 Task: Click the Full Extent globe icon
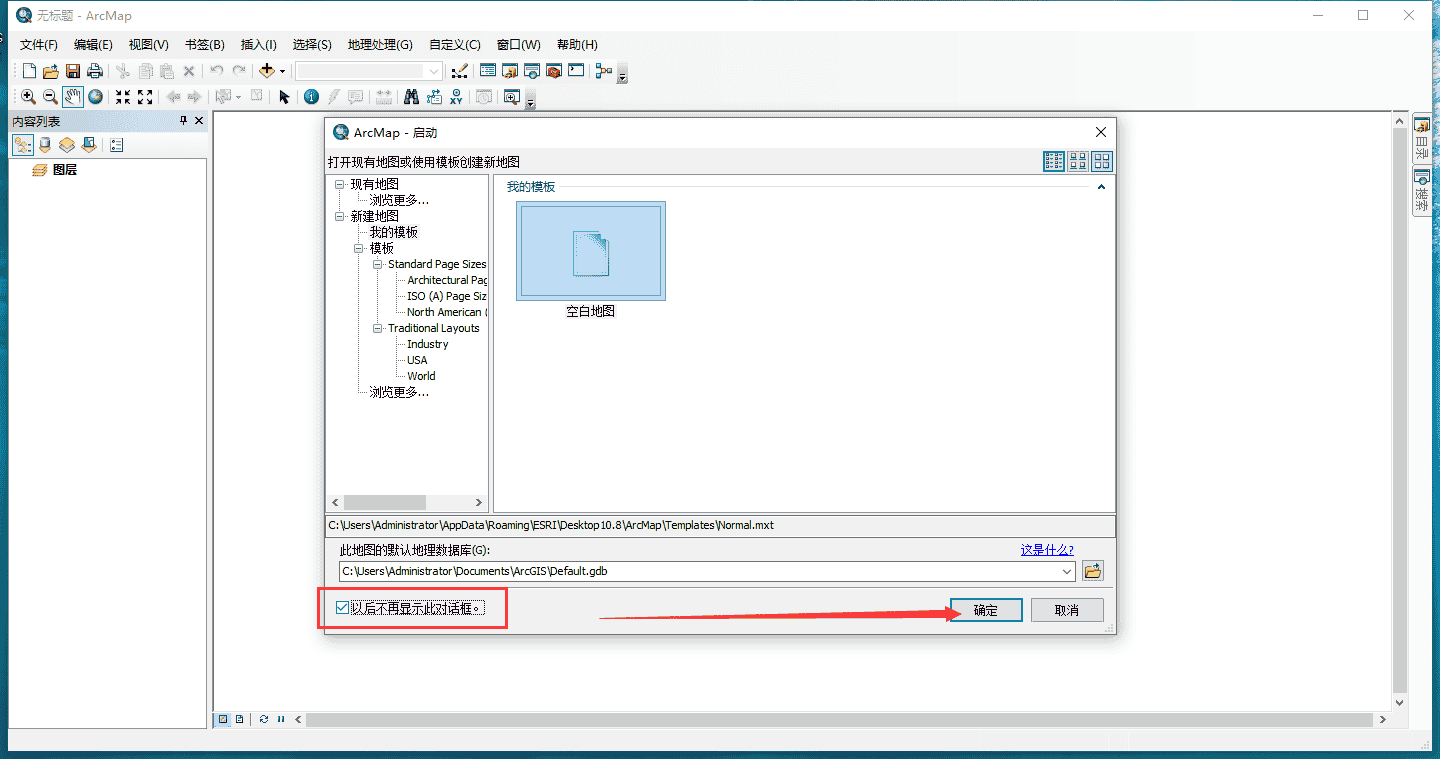[95, 97]
